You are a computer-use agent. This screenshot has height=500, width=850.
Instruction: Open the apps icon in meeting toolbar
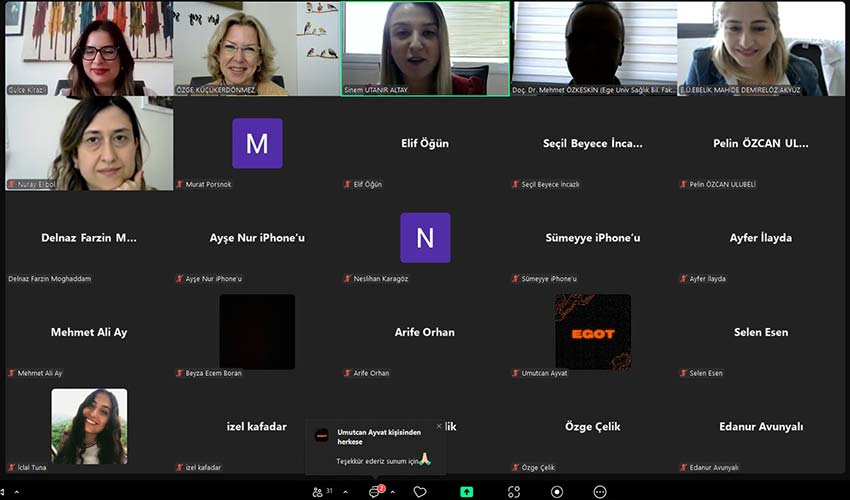click(x=513, y=492)
